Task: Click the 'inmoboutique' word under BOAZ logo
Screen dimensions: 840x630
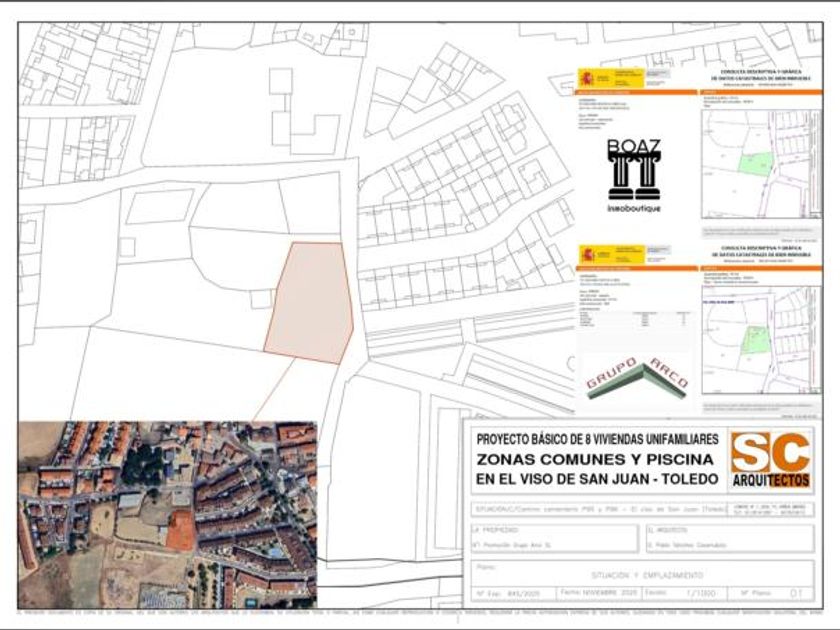Action: (634, 208)
